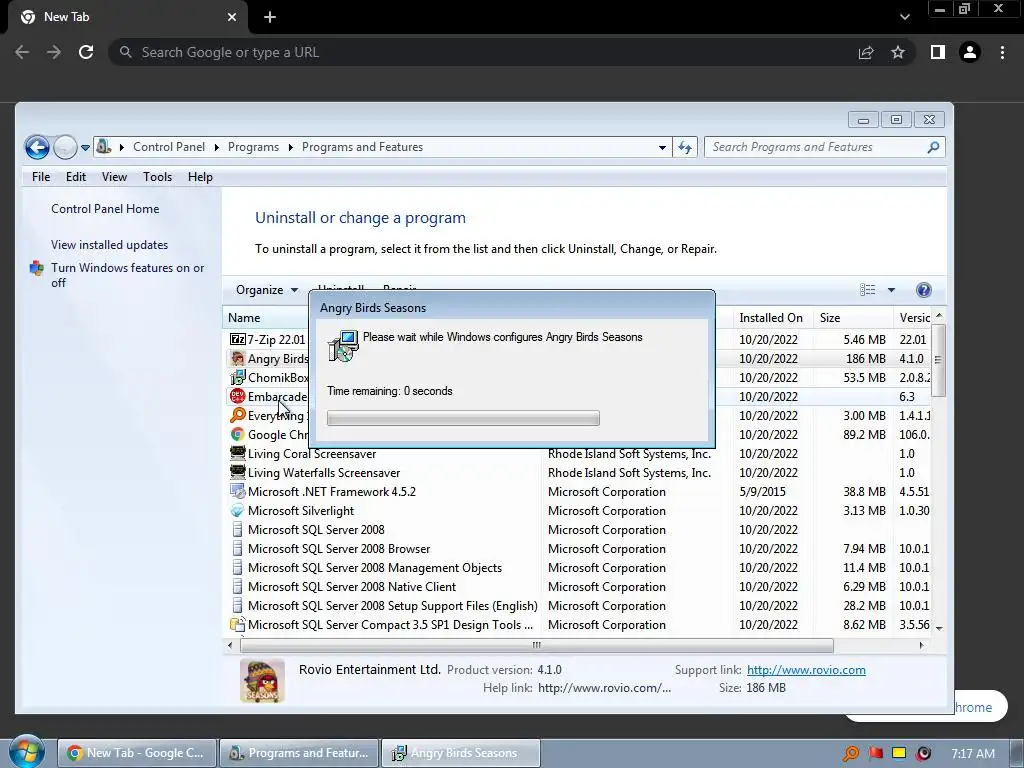Select the Google Chrome program icon

click(x=237, y=434)
